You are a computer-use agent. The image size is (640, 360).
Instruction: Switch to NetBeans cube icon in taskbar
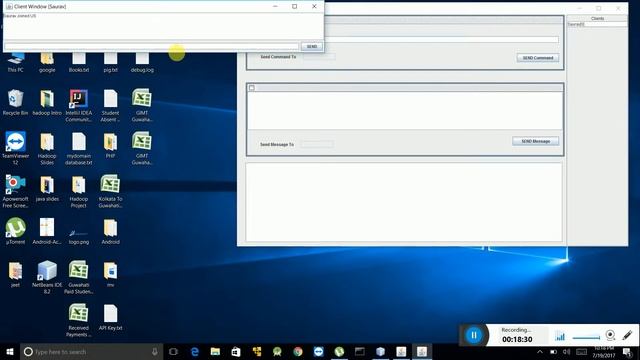380,351
